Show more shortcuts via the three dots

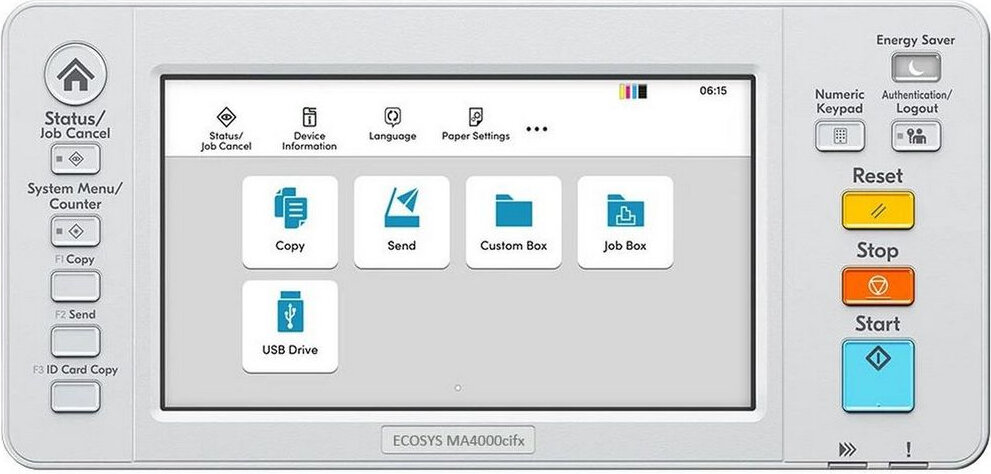point(537,129)
